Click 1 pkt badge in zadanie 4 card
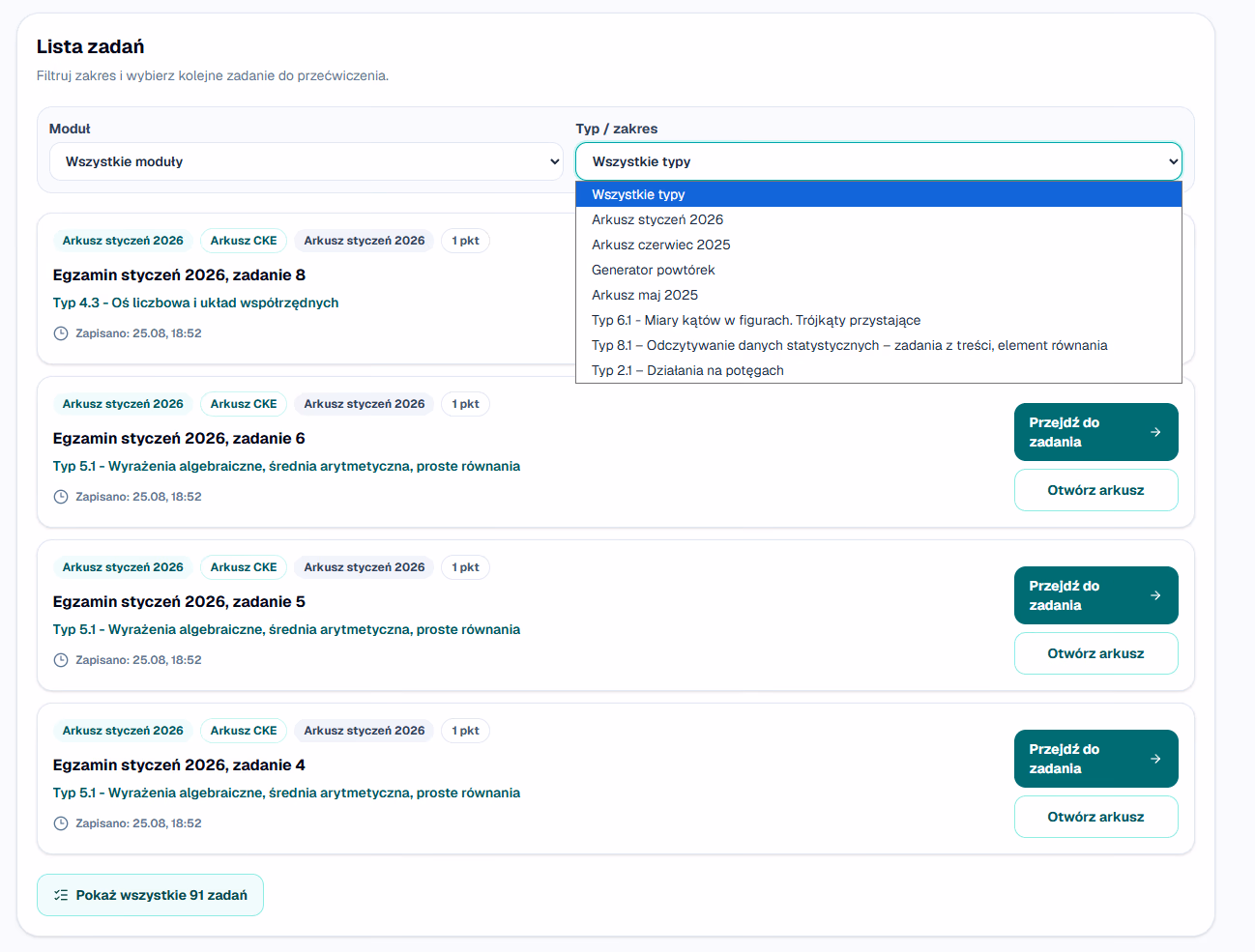1255x952 pixels. coord(465,731)
